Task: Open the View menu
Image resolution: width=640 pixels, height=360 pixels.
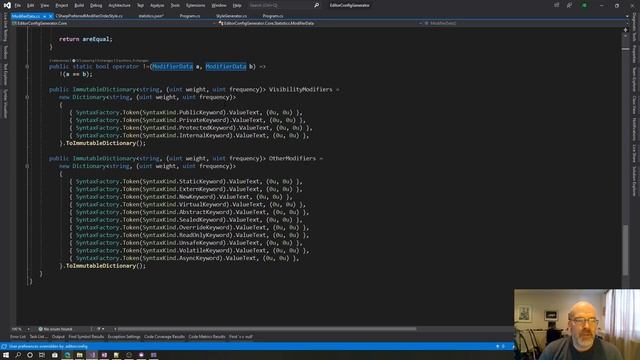Action: 44,5
